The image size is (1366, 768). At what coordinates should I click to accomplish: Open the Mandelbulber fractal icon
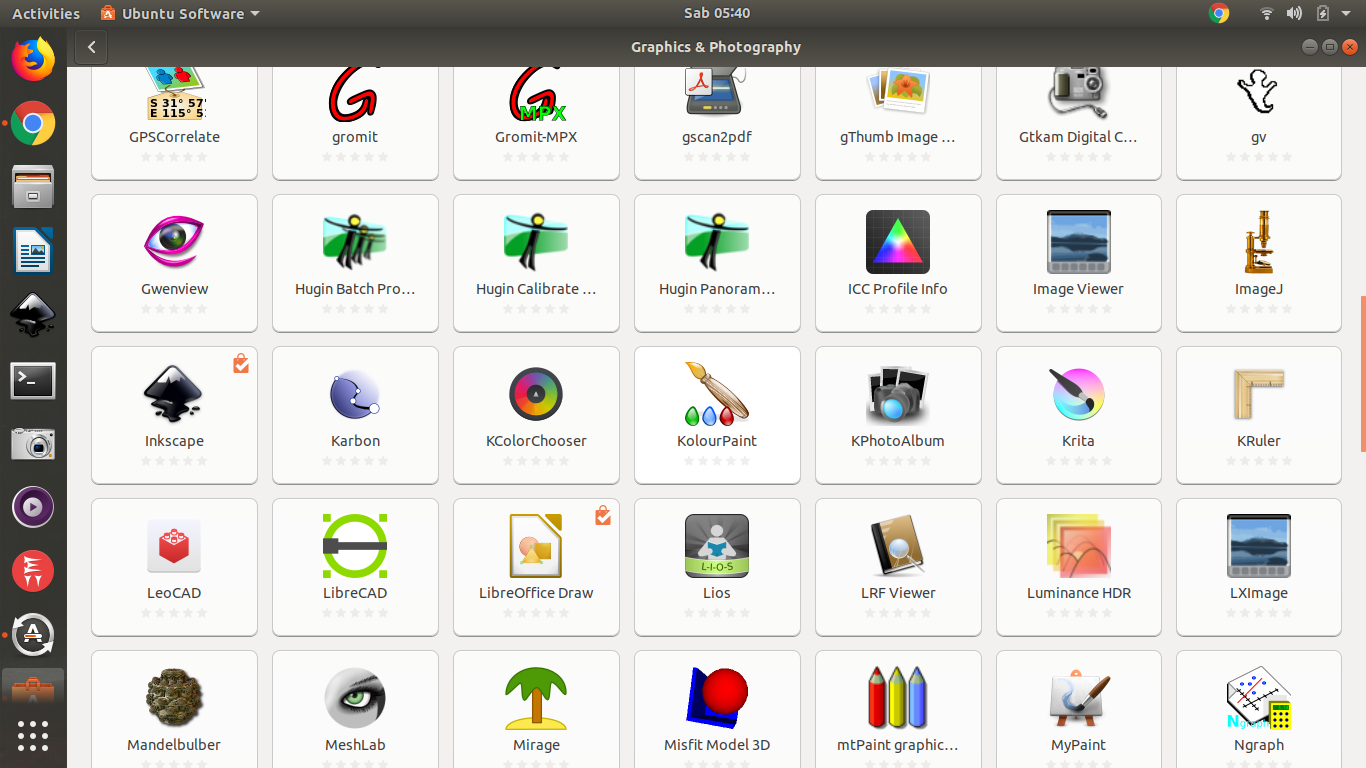pos(174,698)
